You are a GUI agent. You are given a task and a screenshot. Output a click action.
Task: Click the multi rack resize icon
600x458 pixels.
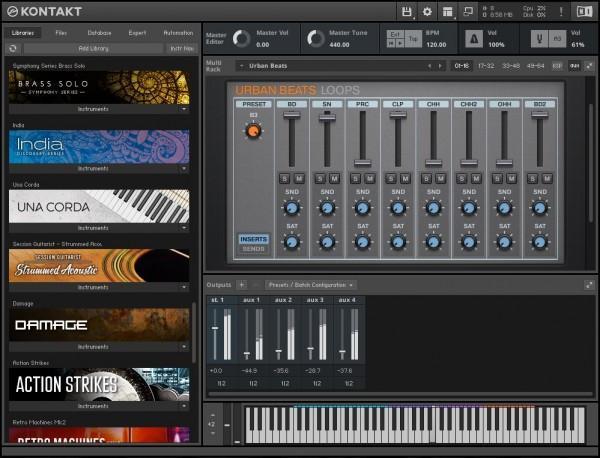click(589, 66)
